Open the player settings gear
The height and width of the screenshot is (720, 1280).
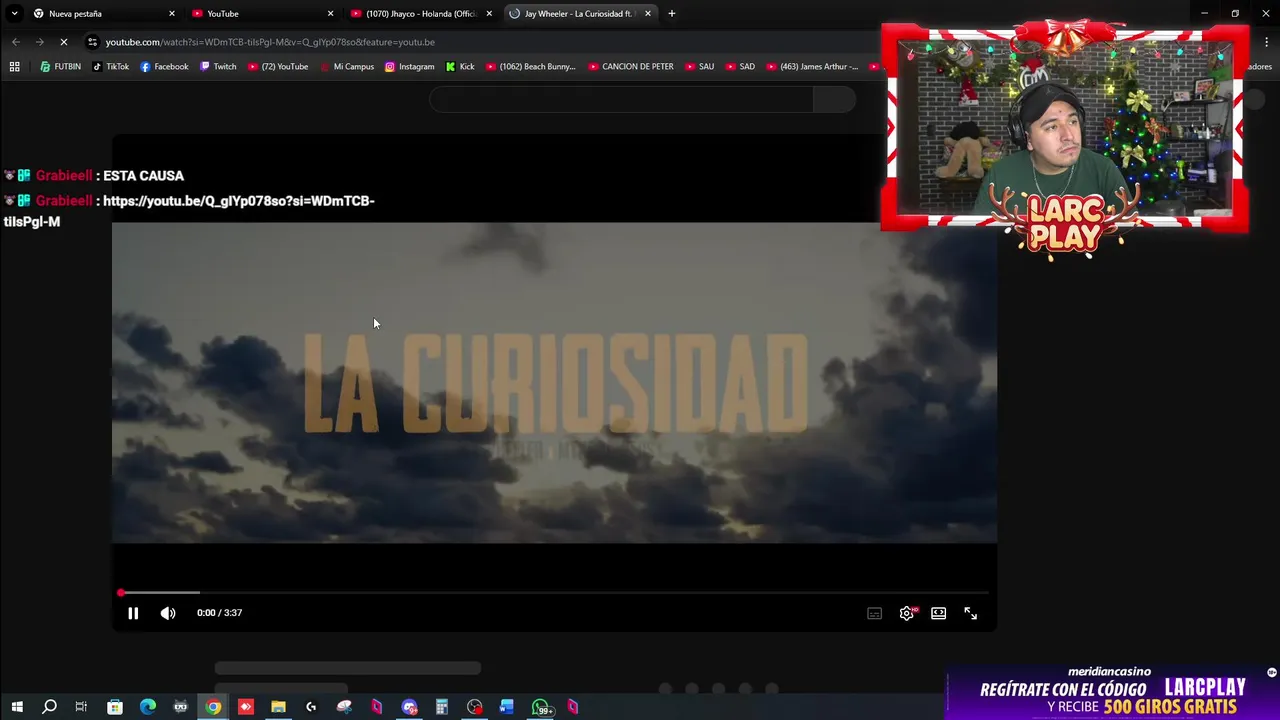pos(907,613)
